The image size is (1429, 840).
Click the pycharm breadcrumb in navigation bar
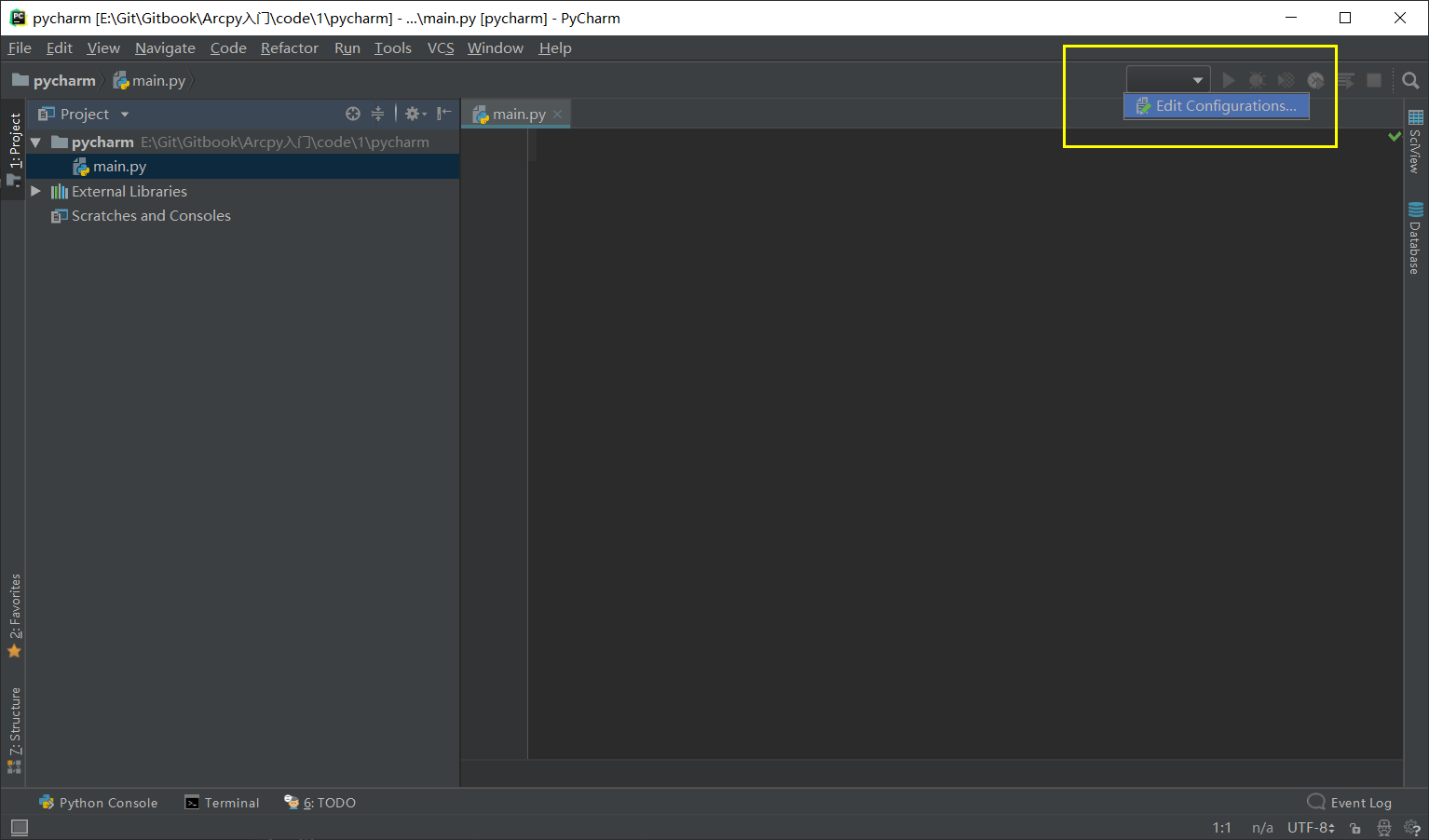point(54,81)
